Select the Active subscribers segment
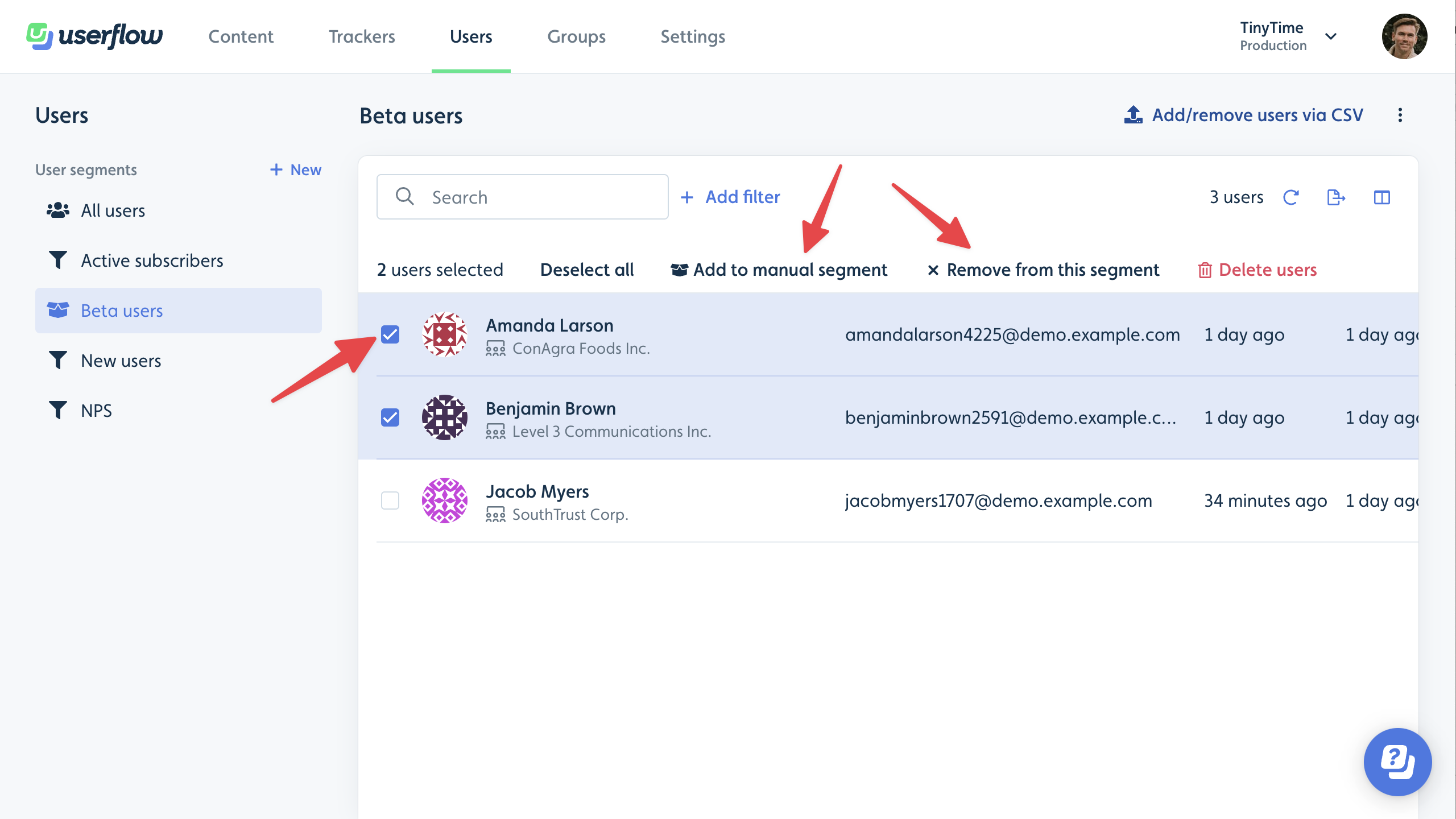The image size is (1456, 819). [x=179, y=260]
